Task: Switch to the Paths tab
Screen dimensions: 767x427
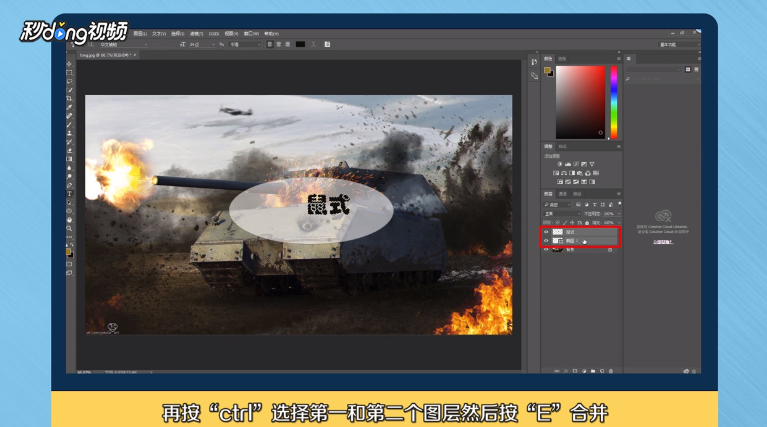Action: [577, 194]
